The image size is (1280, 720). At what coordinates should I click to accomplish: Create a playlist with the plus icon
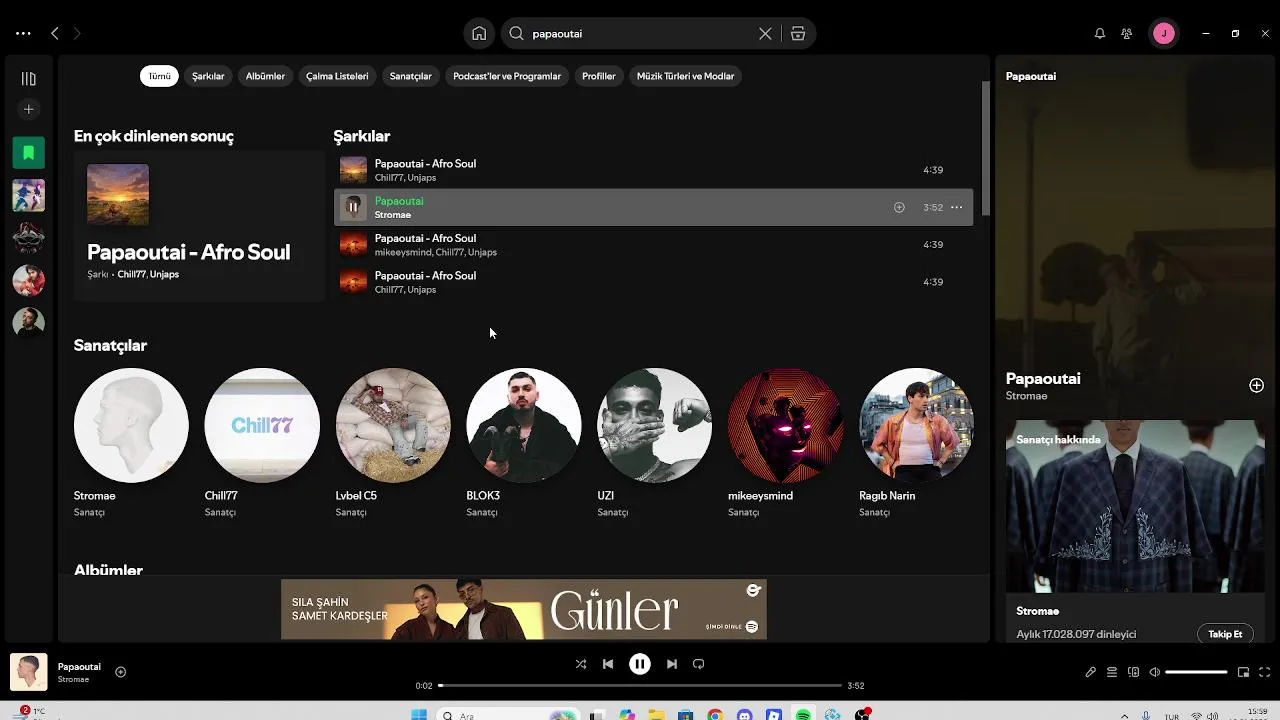tap(29, 109)
